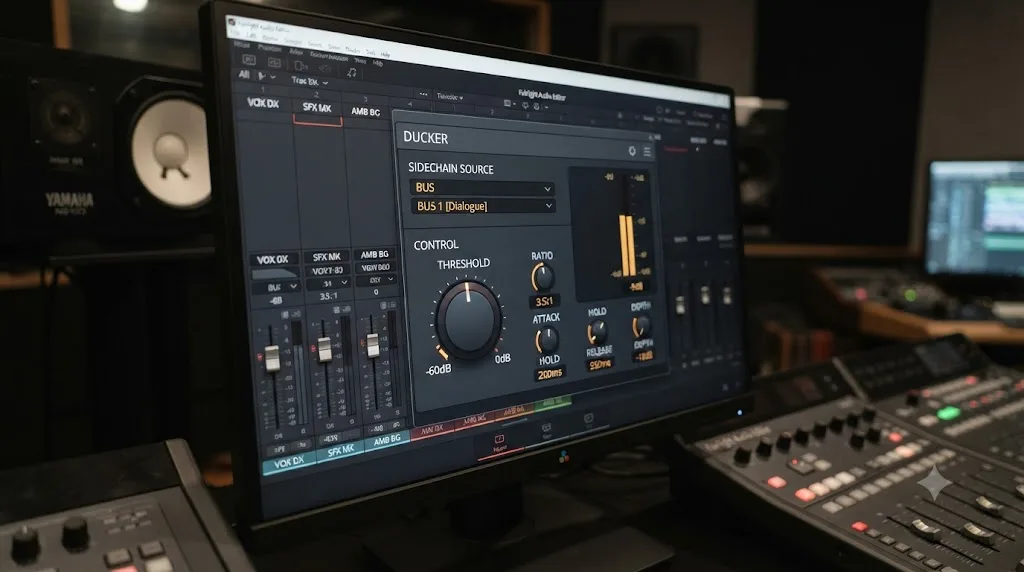This screenshot has width=1024, height=572.
Task: Click the cyan VOX DX label at bottom
Action: pos(289,462)
